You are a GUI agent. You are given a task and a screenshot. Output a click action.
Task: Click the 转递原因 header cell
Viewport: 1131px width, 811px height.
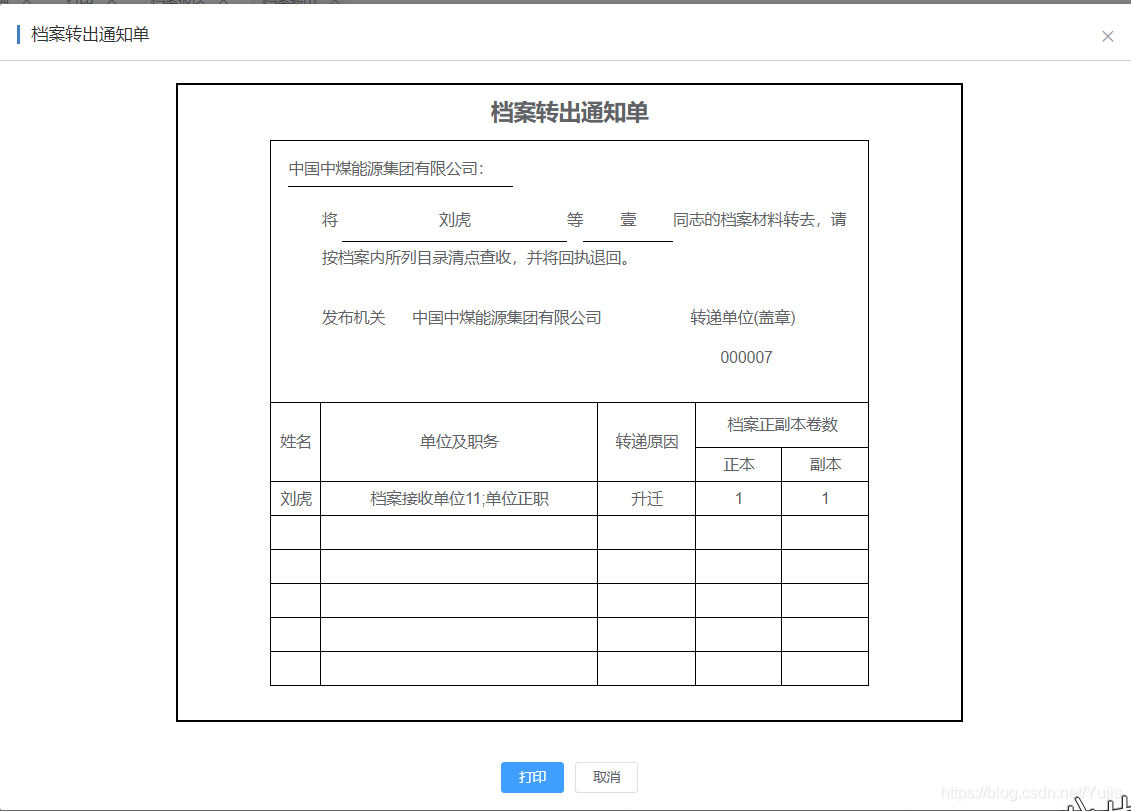(645, 442)
